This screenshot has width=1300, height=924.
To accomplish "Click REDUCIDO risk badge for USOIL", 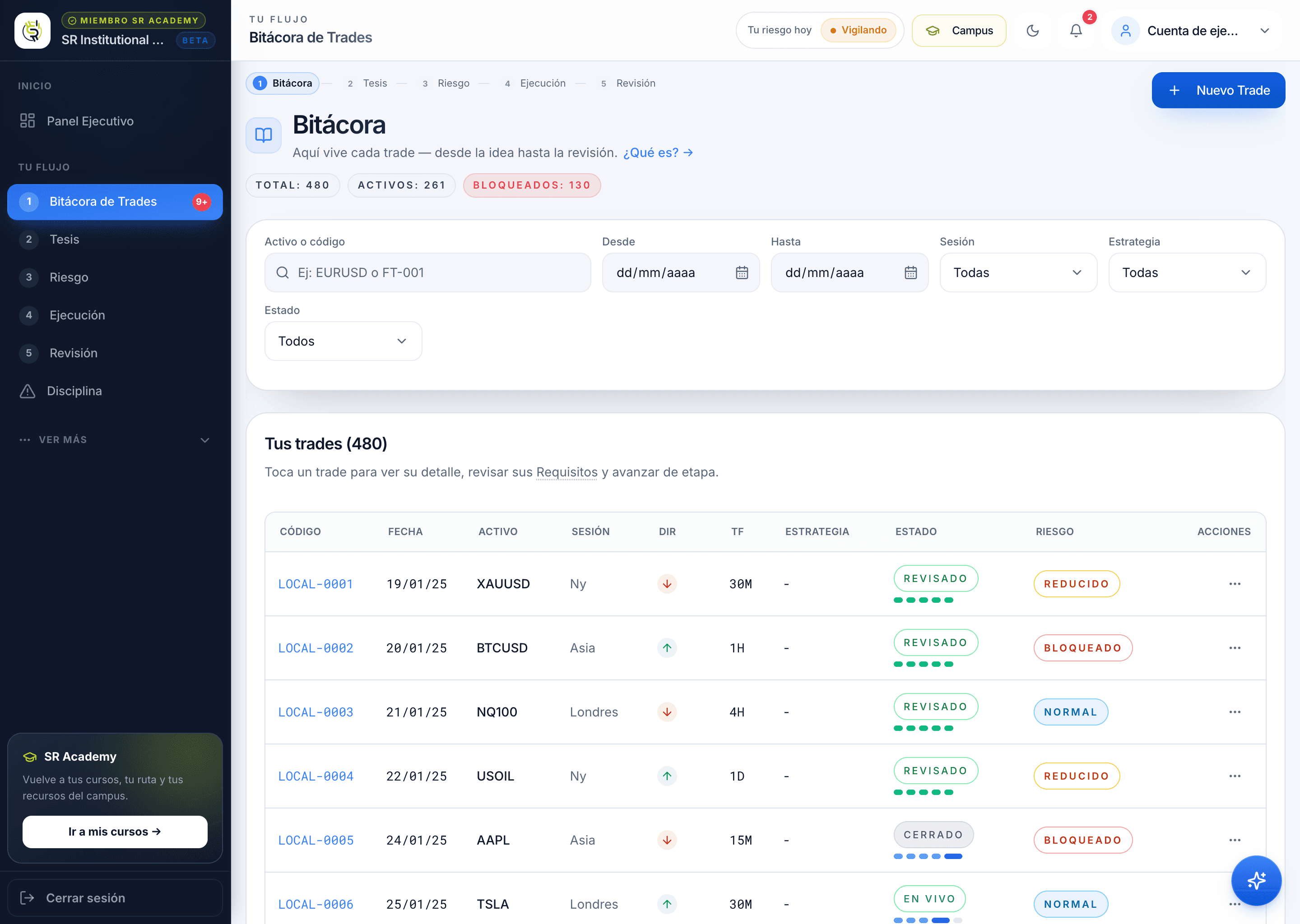I will (1076, 776).
